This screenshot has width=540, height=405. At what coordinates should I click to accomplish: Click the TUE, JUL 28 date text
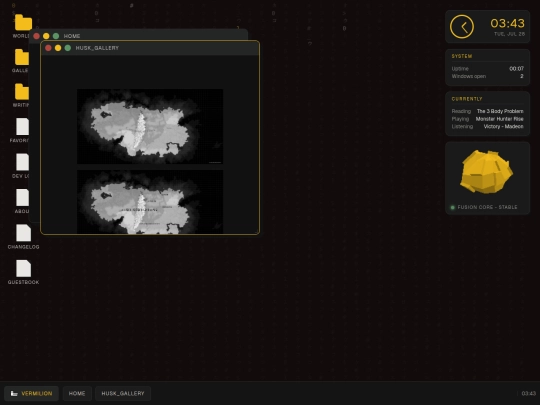point(509,34)
